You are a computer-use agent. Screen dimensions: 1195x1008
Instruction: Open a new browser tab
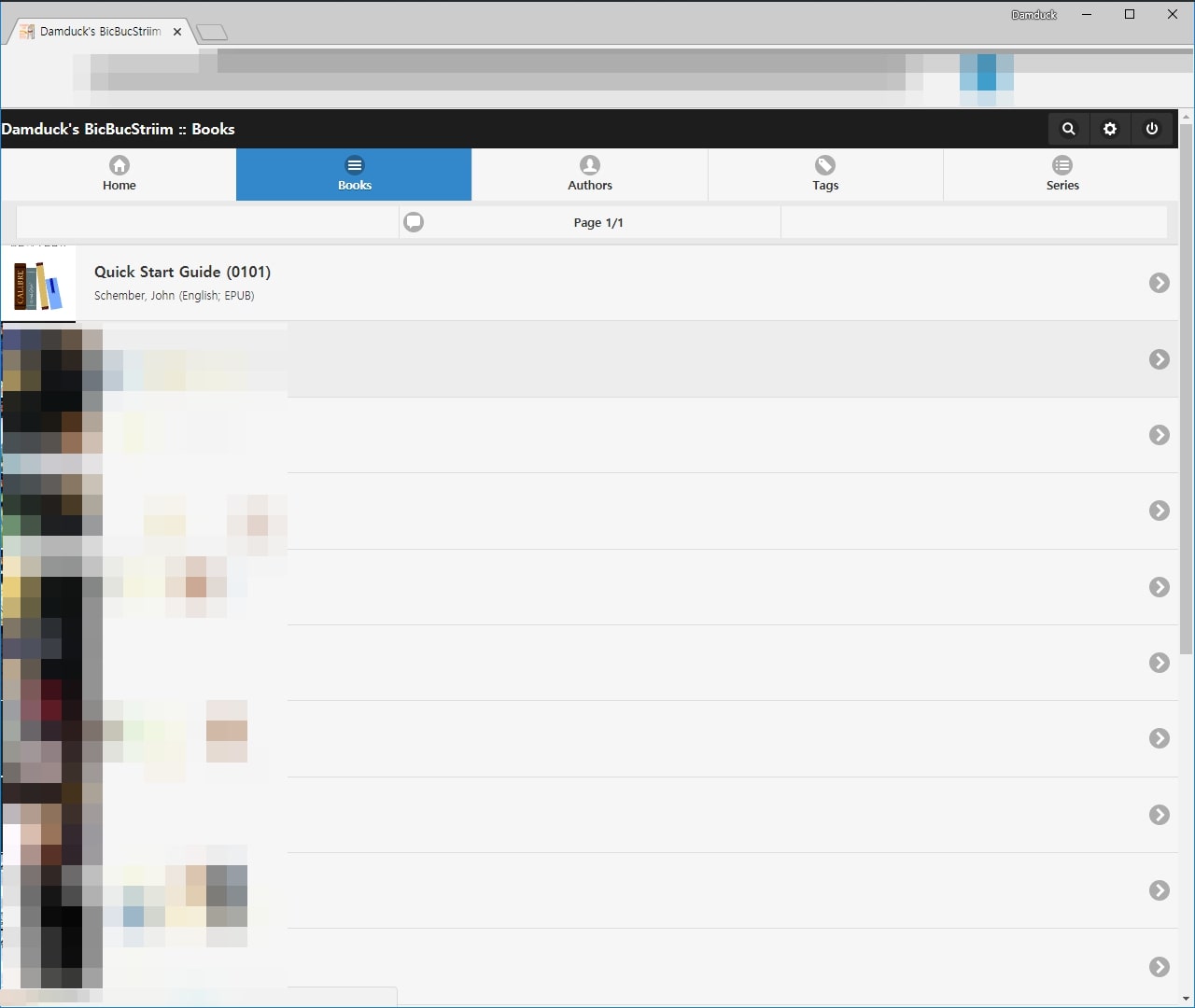[x=212, y=33]
